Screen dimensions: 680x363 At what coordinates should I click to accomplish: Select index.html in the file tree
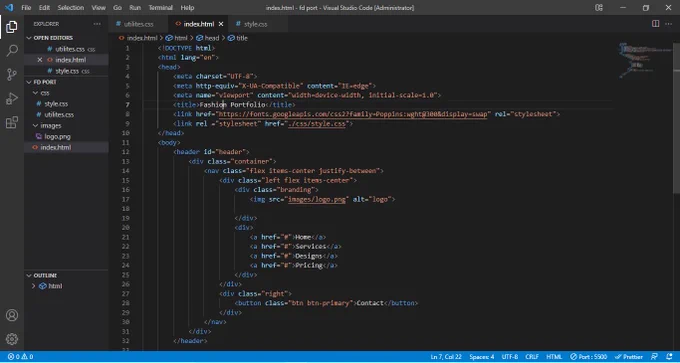point(56,147)
